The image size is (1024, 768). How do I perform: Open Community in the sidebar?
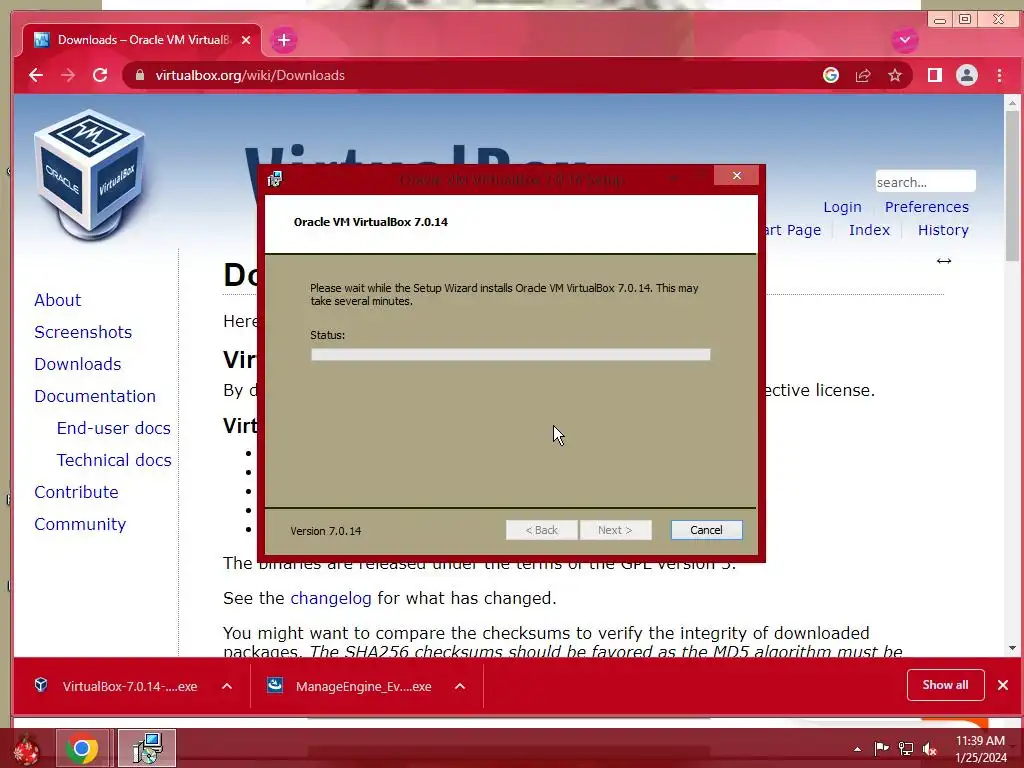click(x=80, y=524)
